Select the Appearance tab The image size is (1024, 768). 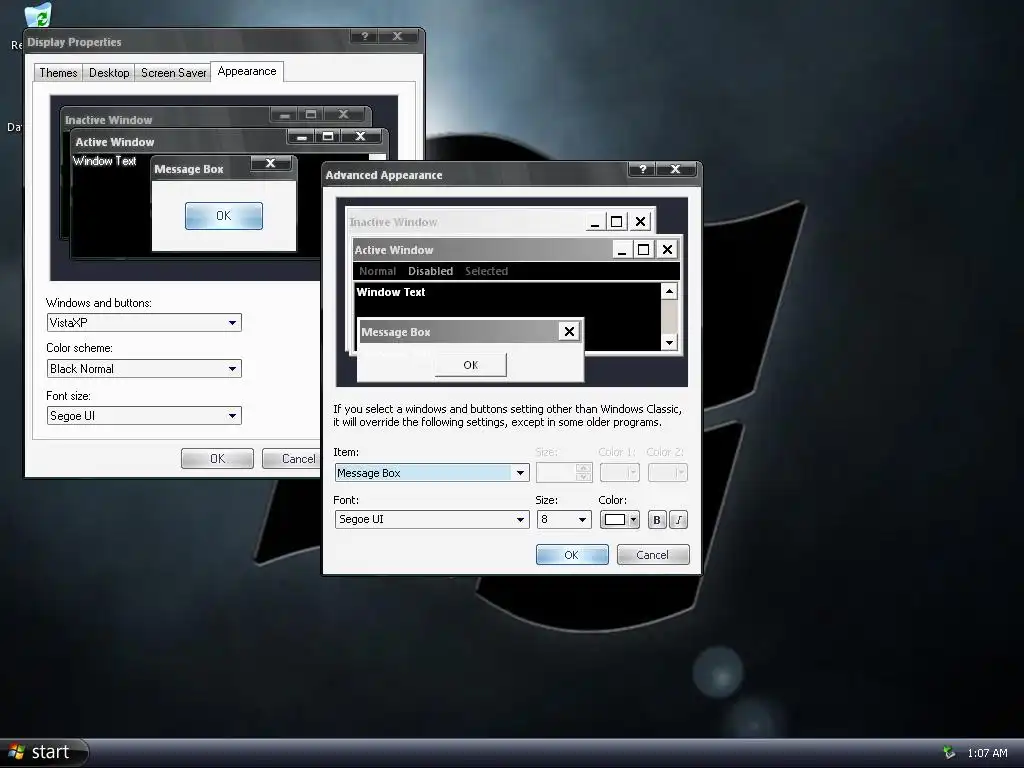pyautogui.click(x=247, y=71)
